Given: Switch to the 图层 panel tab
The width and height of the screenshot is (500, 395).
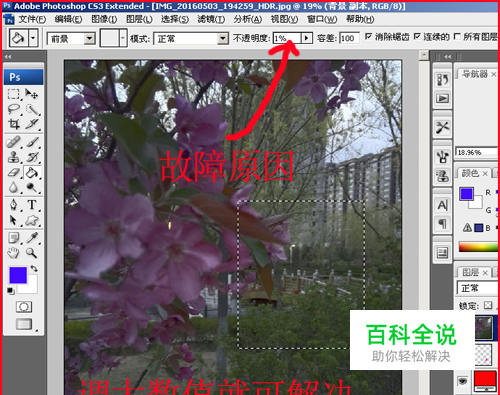Looking at the screenshot, I should point(470,272).
